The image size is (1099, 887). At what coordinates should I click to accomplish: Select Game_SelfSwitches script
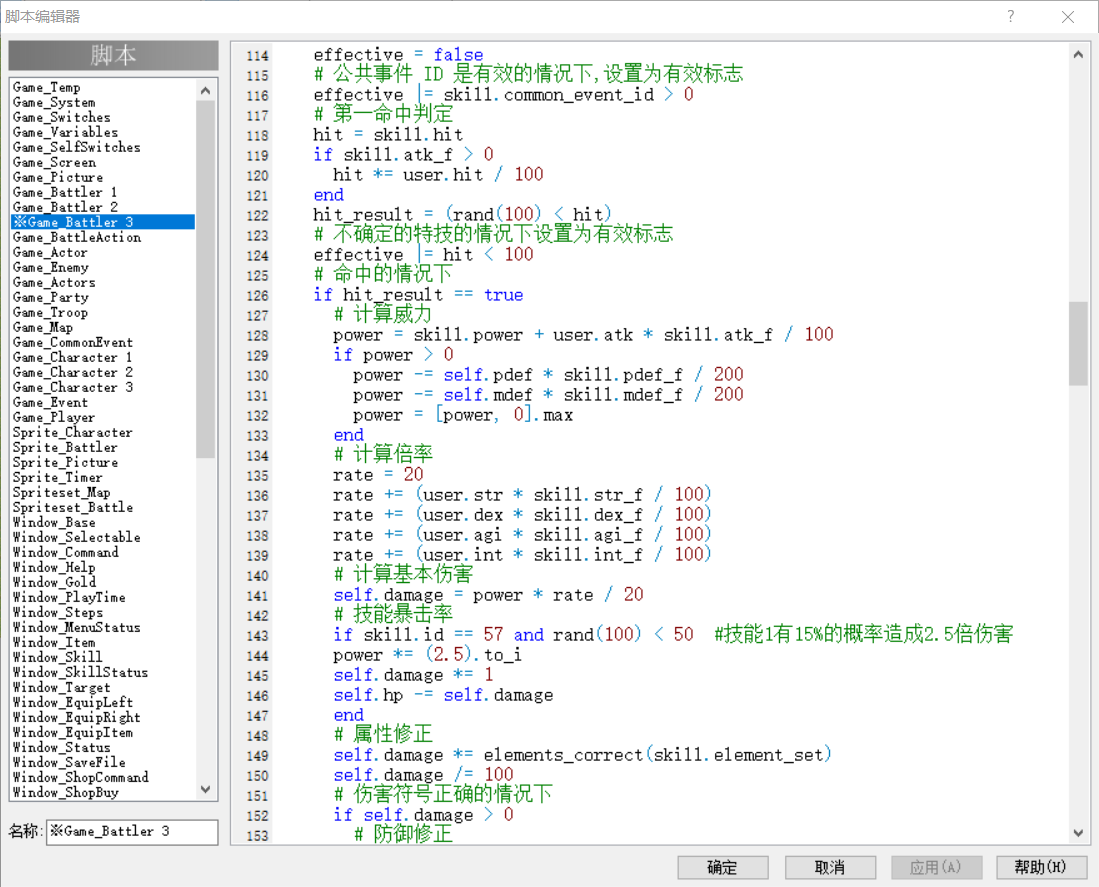coord(103,147)
